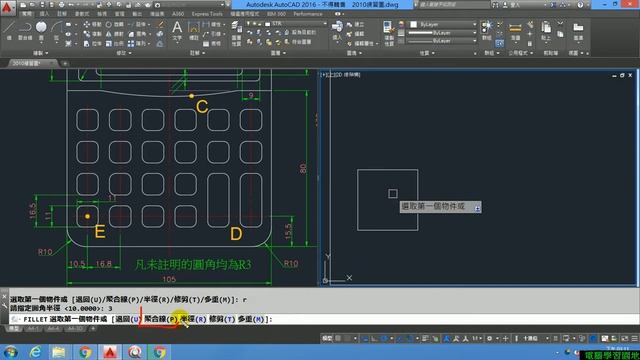Open the Layer Properties manager icon

[x=236, y=33]
